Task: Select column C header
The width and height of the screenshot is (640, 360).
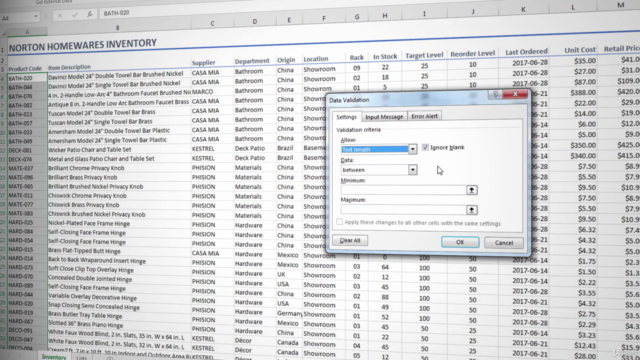Action: tap(212, 23)
